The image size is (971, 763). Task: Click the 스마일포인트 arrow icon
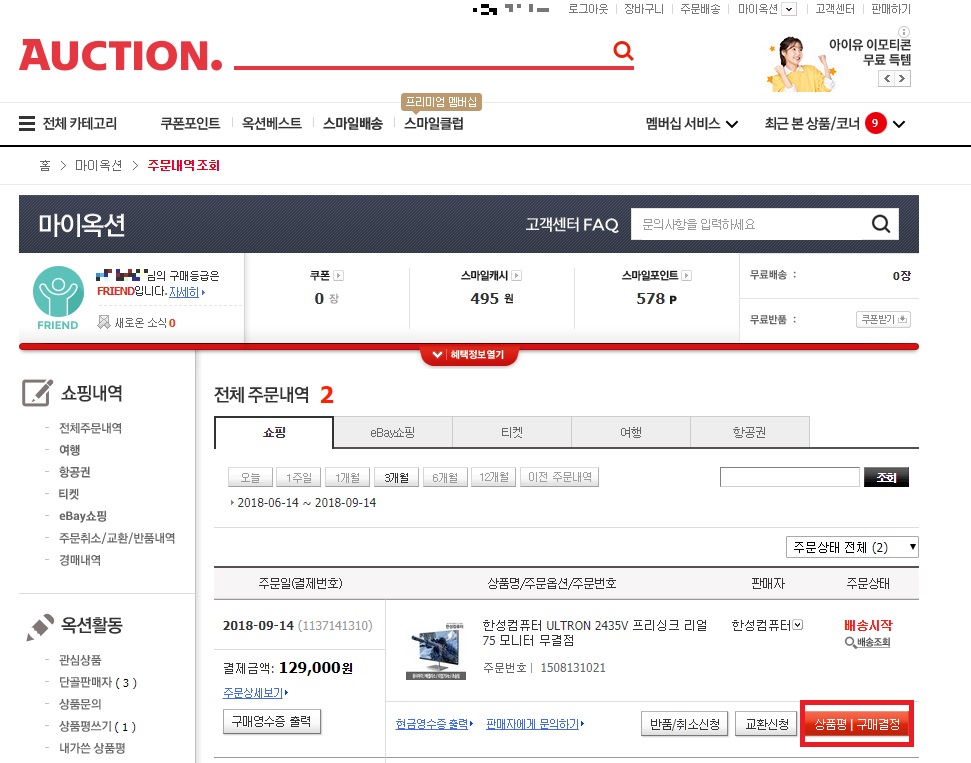(686, 276)
